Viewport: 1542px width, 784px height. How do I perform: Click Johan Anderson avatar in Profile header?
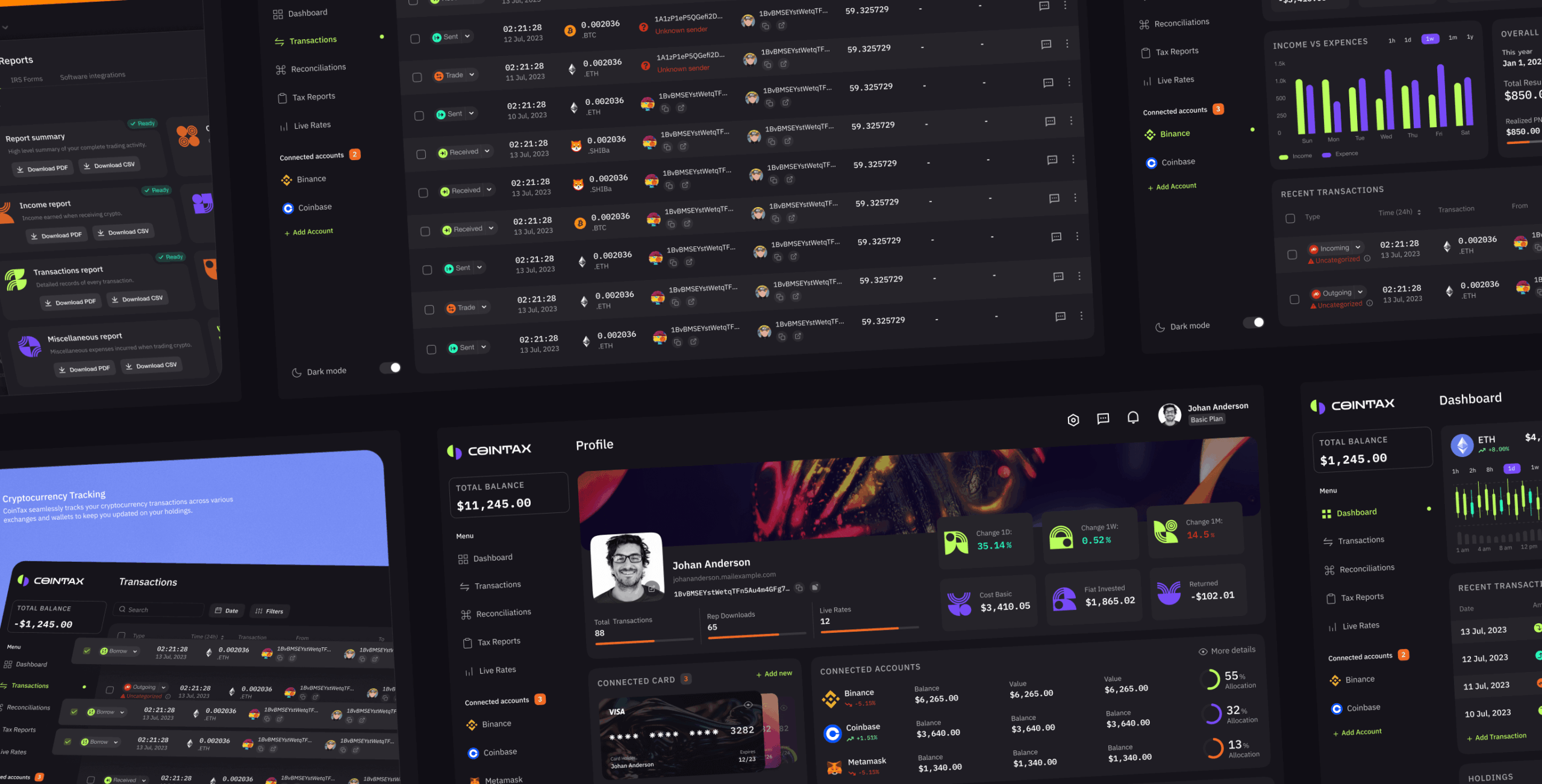[x=1170, y=415]
